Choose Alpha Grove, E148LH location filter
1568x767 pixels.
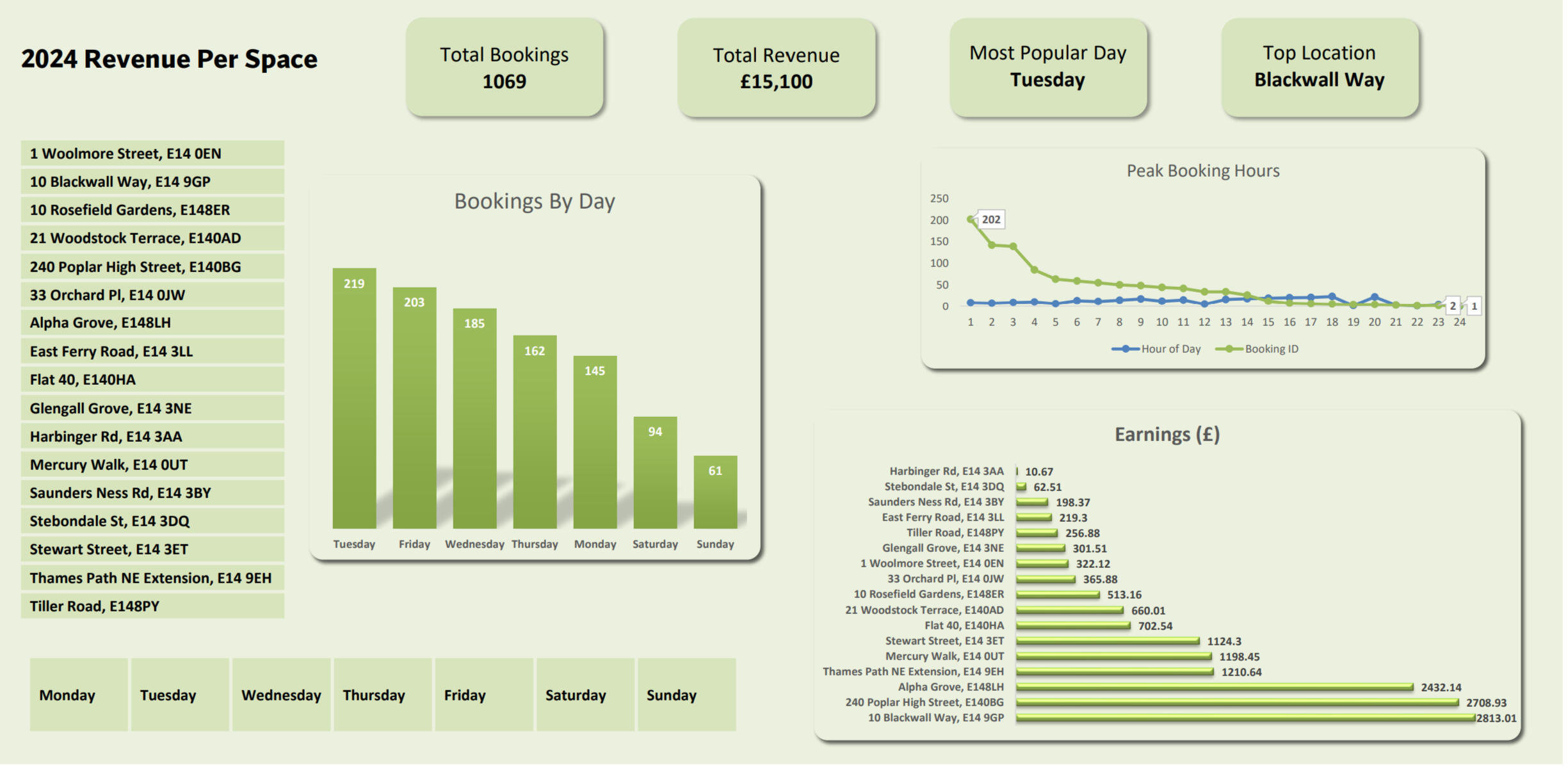click(x=152, y=324)
